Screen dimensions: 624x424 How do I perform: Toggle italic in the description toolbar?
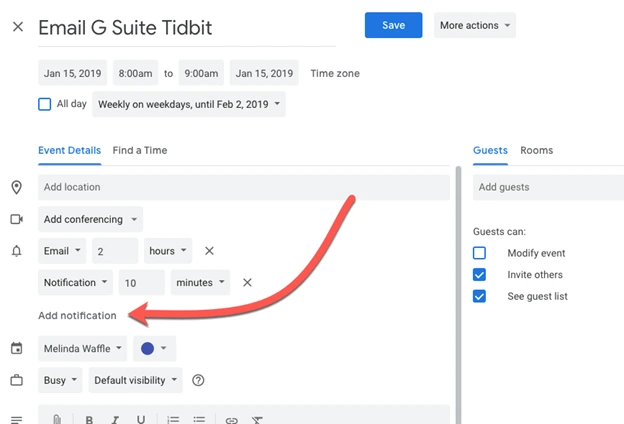point(115,420)
